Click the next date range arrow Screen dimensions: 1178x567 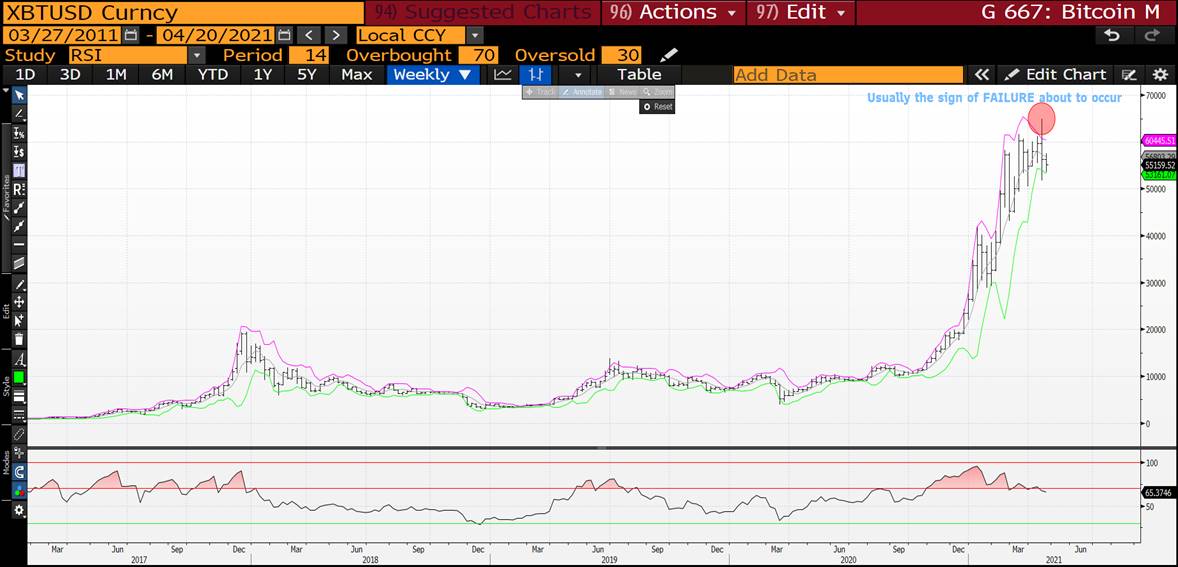point(335,35)
